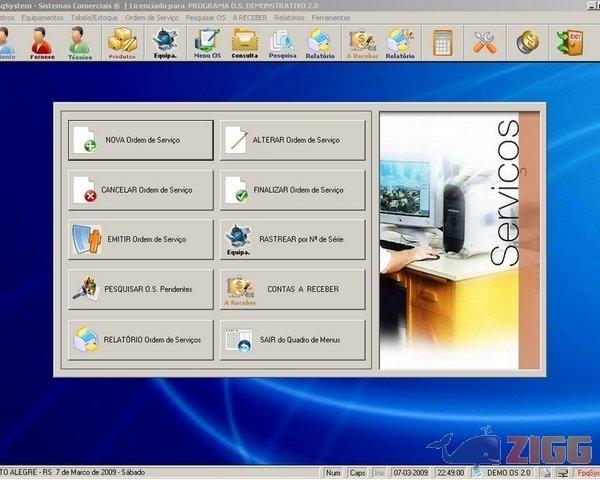Viewport: 600px width, 480px height.
Task: Click ALTERAR Ordem de Serviço button
Action: (293, 140)
